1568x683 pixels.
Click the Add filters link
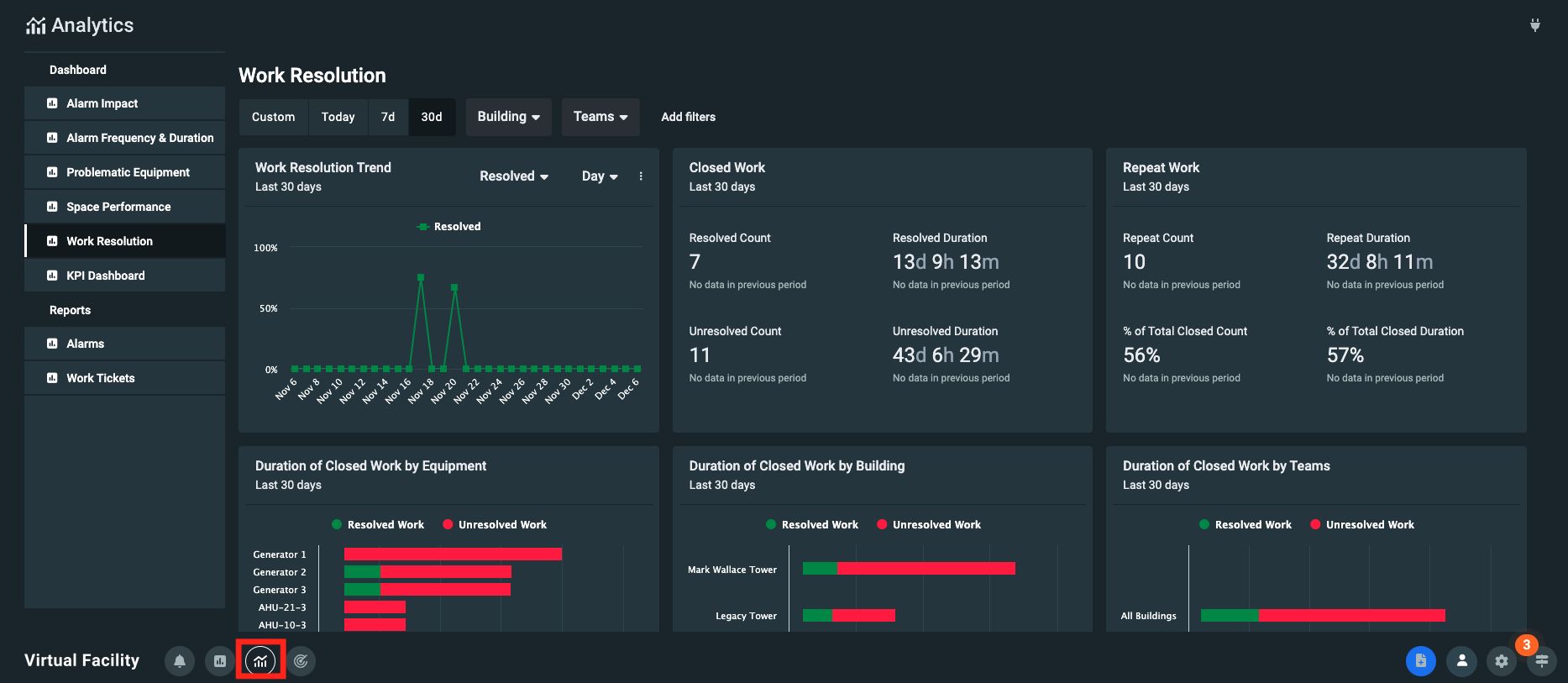pyautogui.click(x=688, y=117)
